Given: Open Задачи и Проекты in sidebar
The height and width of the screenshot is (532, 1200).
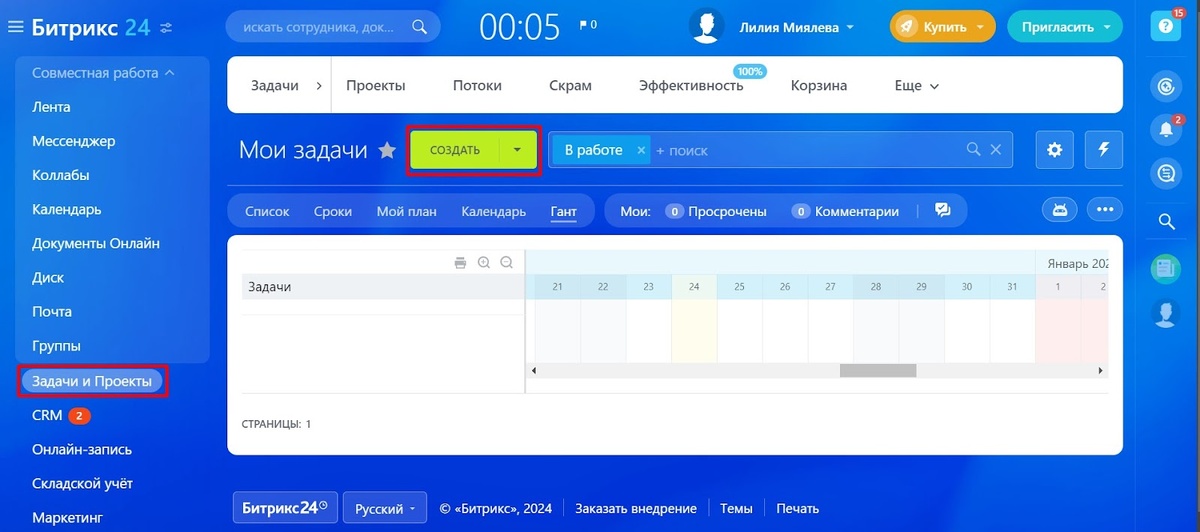Looking at the screenshot, I should click(x=92, y=381).
